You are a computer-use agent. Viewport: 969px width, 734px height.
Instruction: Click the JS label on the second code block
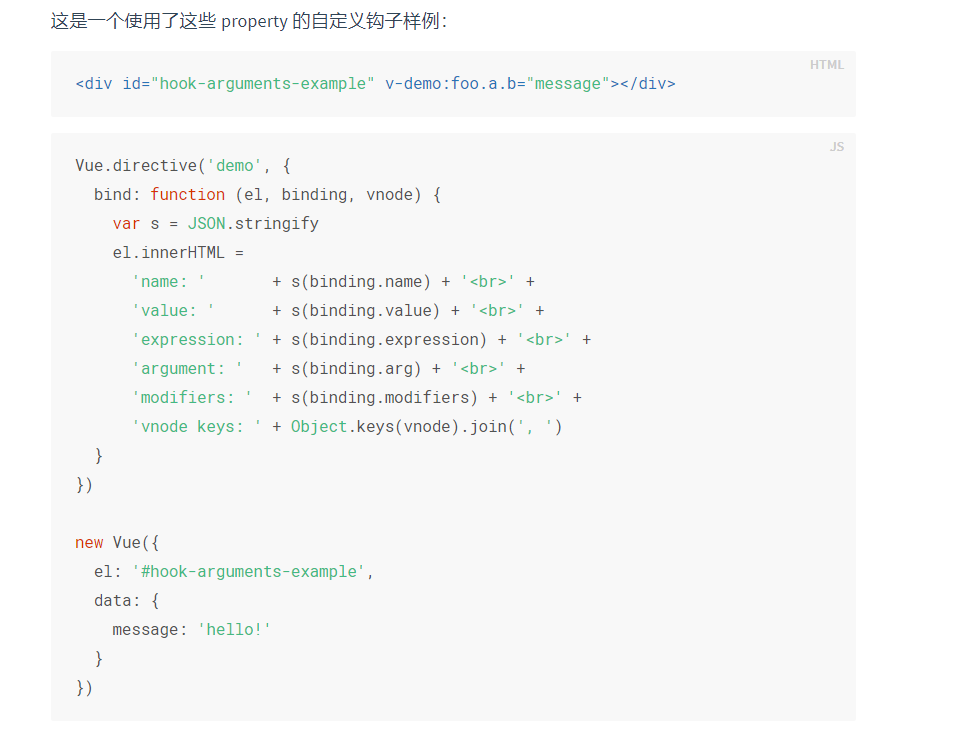coord(836,147)
